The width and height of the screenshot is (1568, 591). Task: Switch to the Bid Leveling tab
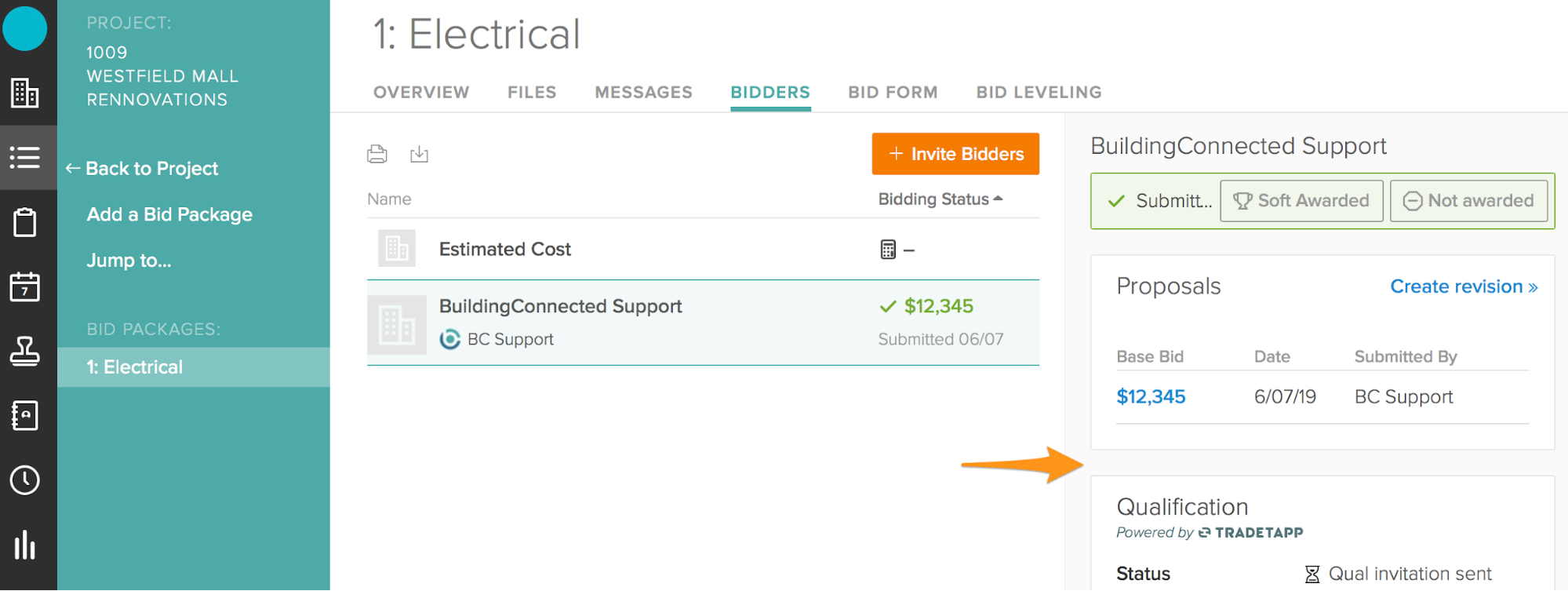[1039, 93]
